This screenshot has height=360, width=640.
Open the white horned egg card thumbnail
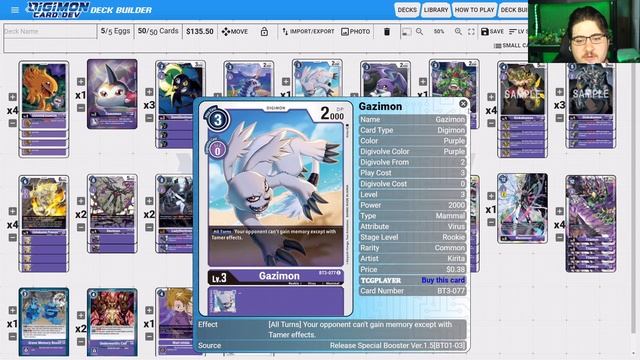(x=112, y=94)
